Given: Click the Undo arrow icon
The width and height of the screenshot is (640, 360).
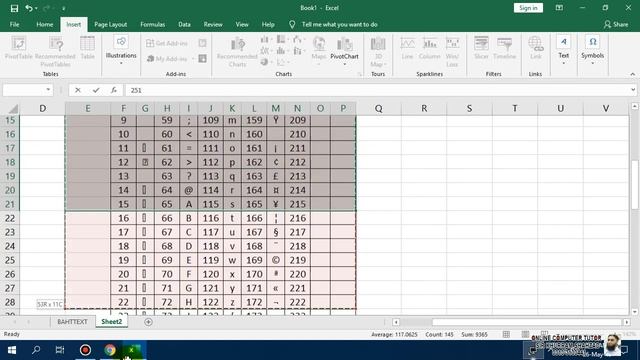Looking at the screenshot, I should coord(29,8).
